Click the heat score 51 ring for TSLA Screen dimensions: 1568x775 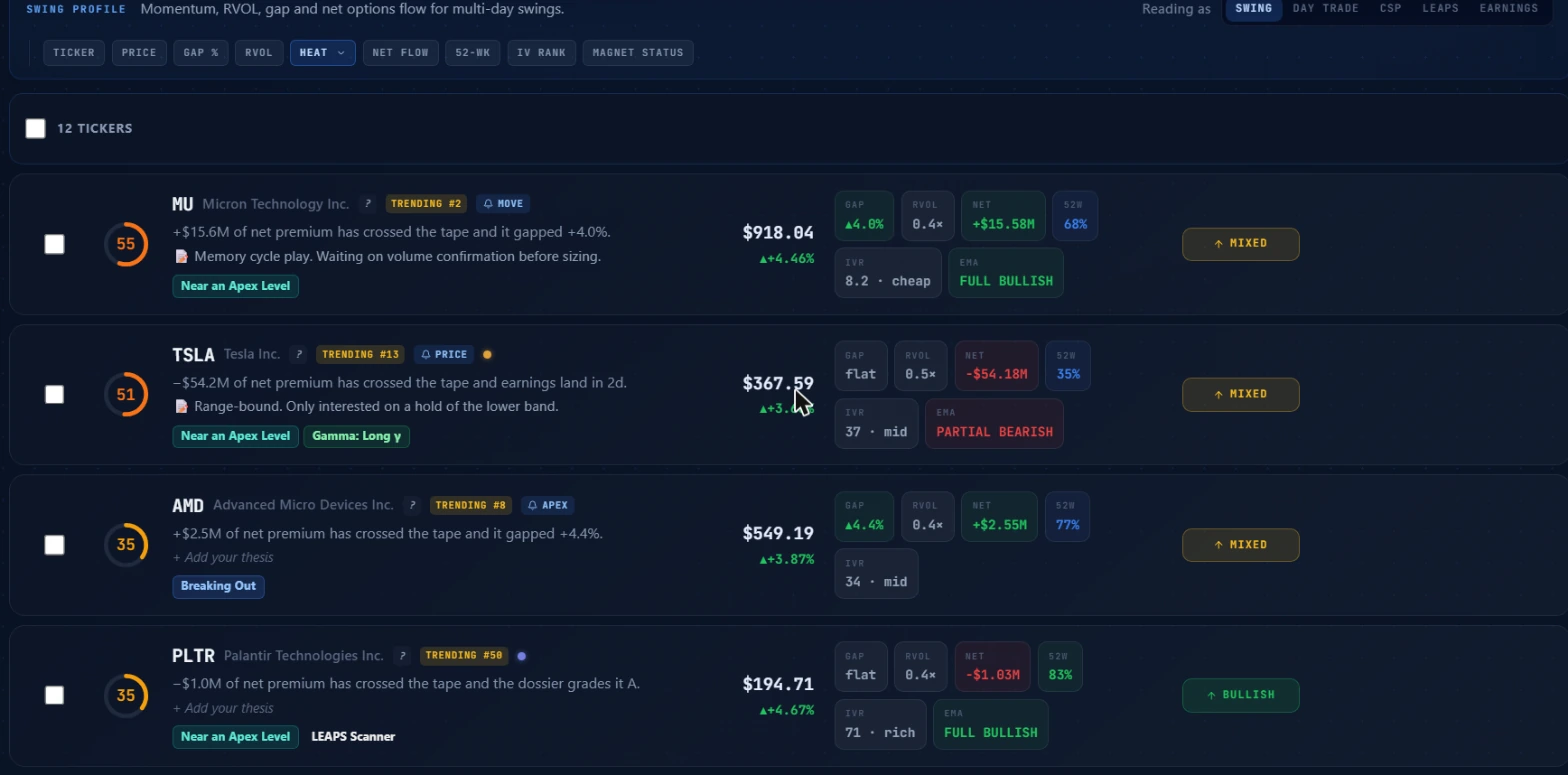(x=126, y=394)
